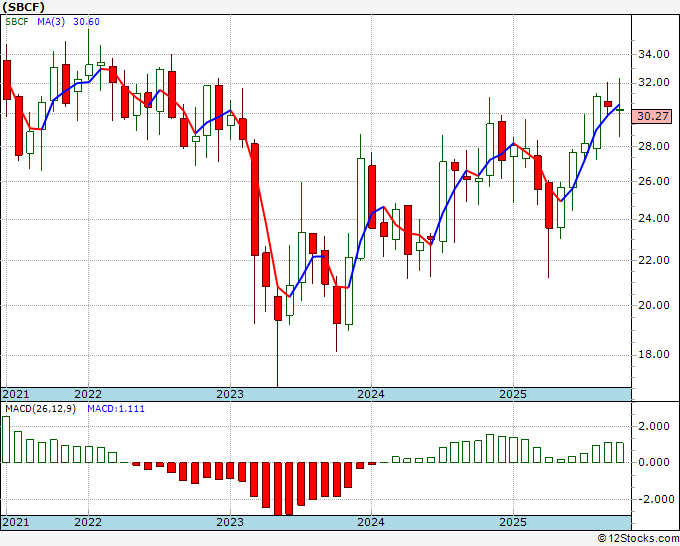680x546 pixels.
Task: Click the MACD(26,12,9) indicator label
Action: click(x=40, y=409)
